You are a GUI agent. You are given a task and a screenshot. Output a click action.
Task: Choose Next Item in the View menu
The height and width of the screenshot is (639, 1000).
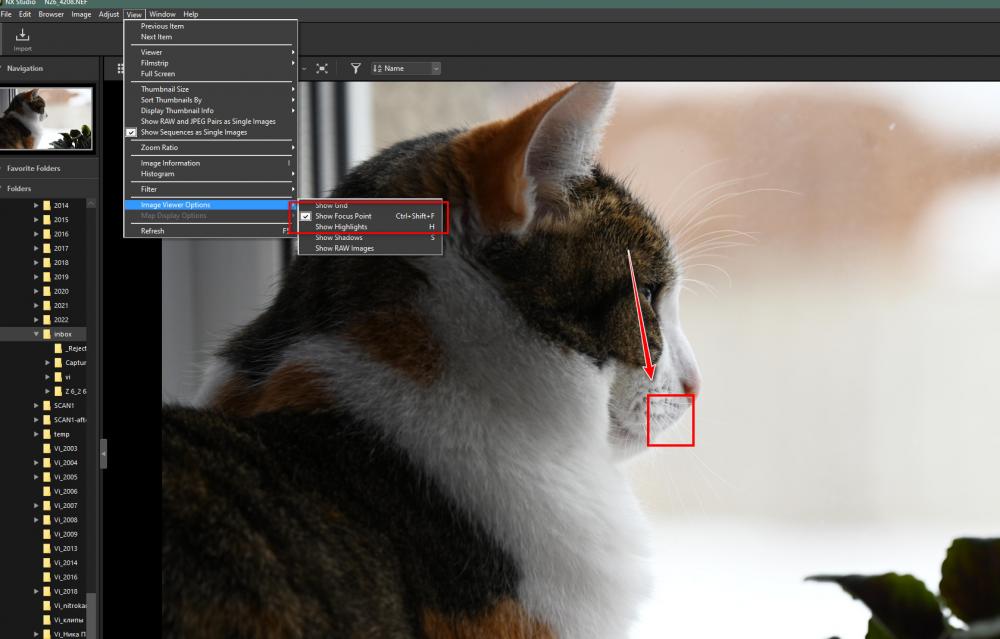(210, 37)
